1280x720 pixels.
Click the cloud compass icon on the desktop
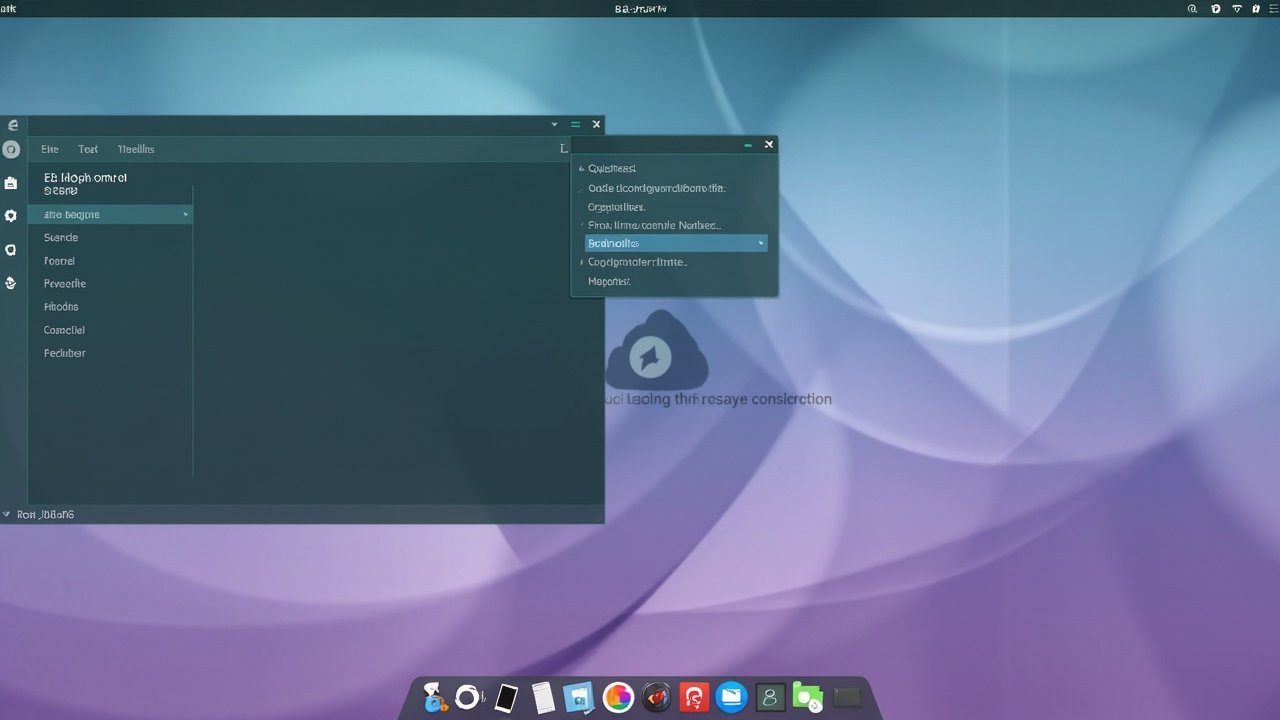pyautogui.click(x=655, y=351)
